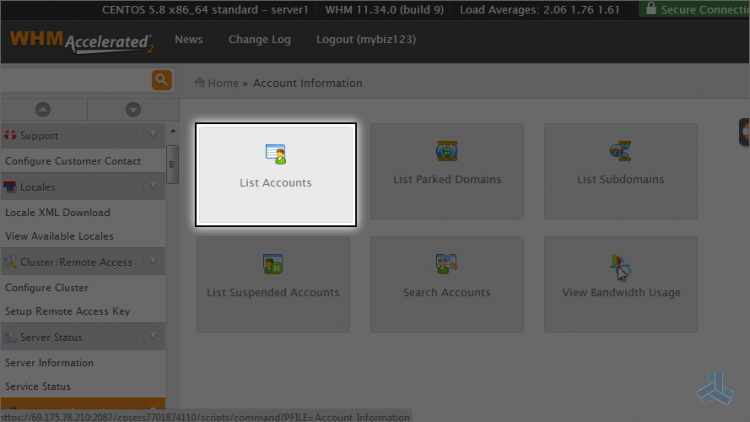Open Configure Cluster
Screen dimensions: 750x422
47,288
